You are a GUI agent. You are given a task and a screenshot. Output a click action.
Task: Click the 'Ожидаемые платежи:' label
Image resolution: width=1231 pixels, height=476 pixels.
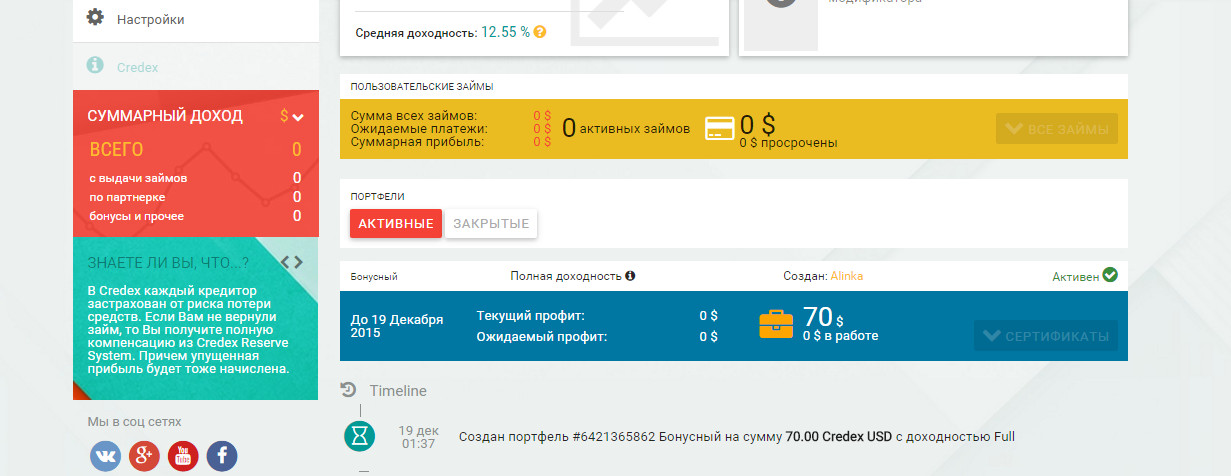coord(419,129)
